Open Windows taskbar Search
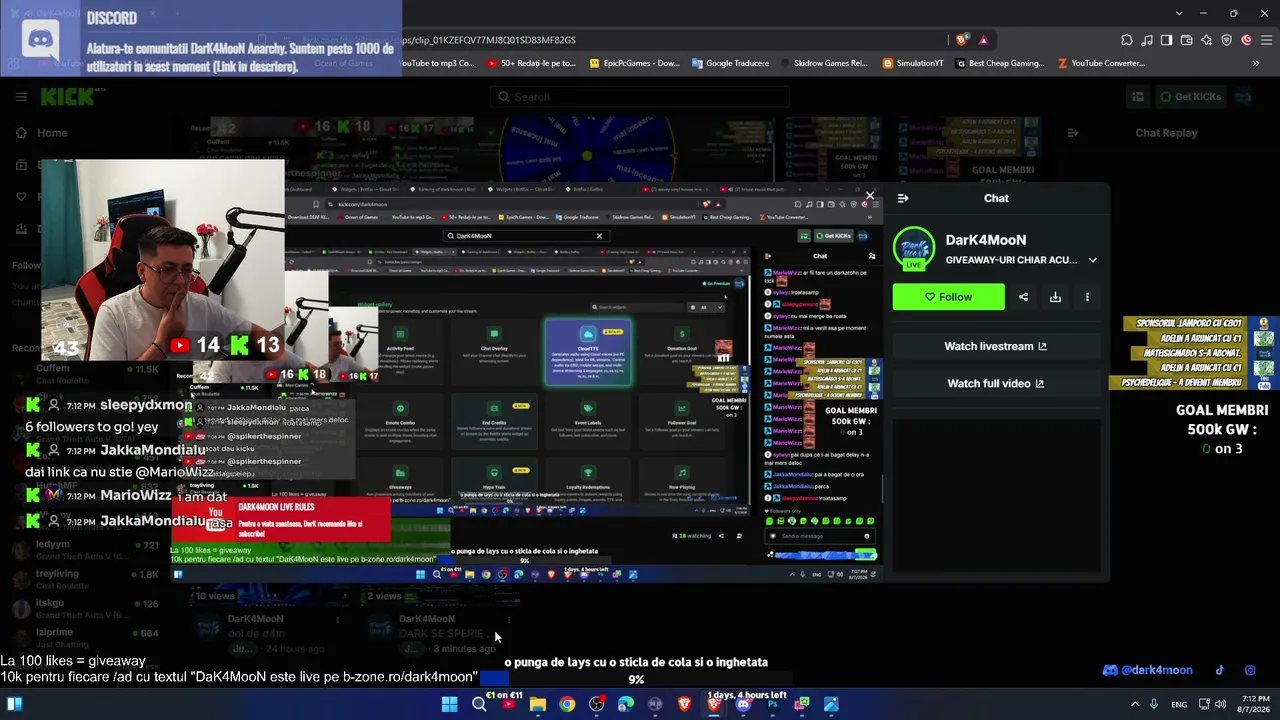The height and width of the screenshot is (720, 1280). click(x=479, y=704)
